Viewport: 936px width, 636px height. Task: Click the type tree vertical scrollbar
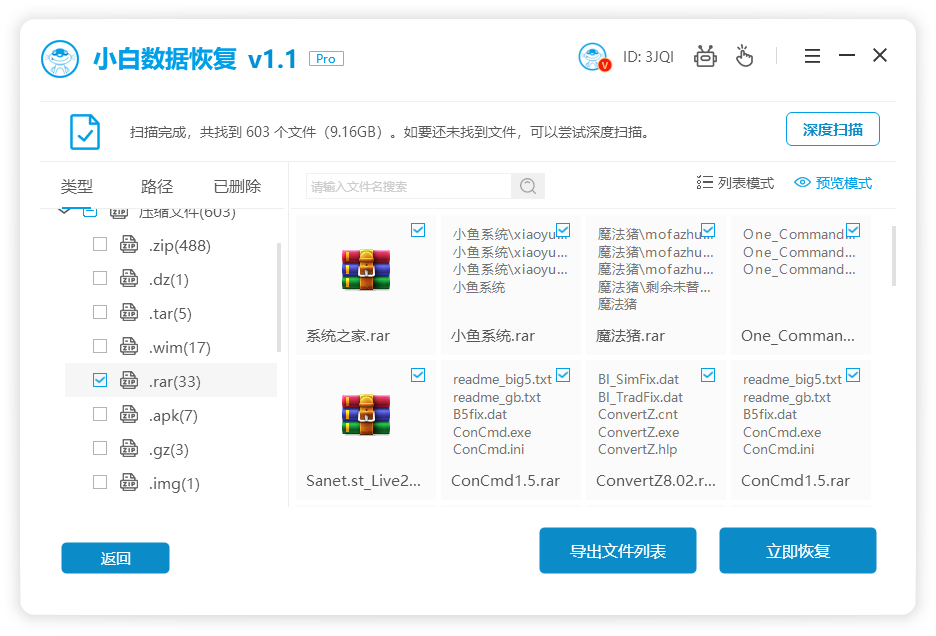pos(279,297)
